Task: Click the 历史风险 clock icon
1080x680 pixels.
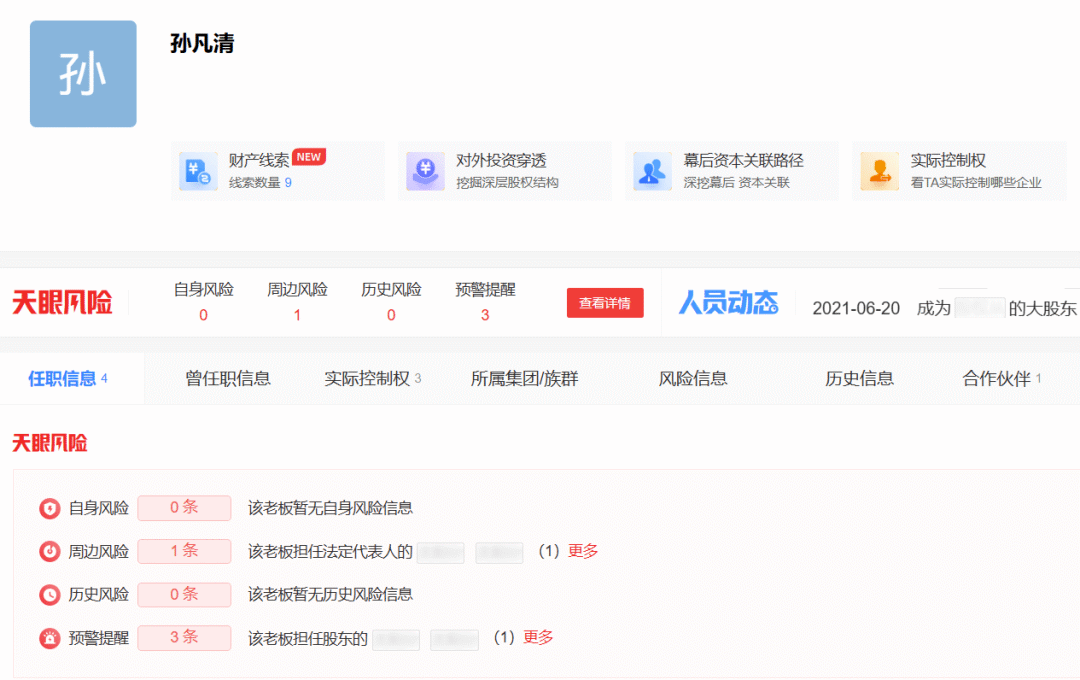Action: tap(49, 594)
